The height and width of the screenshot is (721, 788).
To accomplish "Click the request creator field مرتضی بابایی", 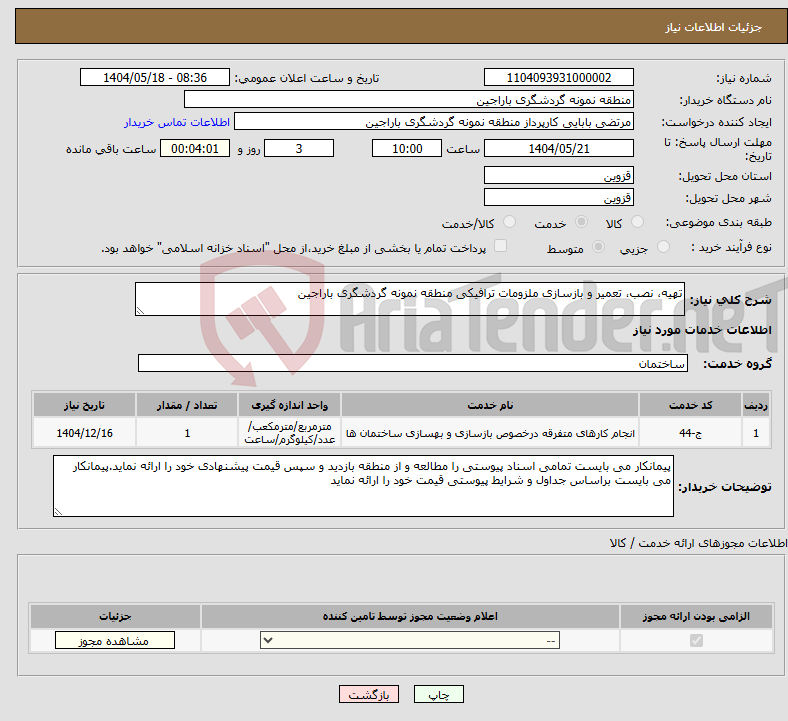I will pos(434,122).
